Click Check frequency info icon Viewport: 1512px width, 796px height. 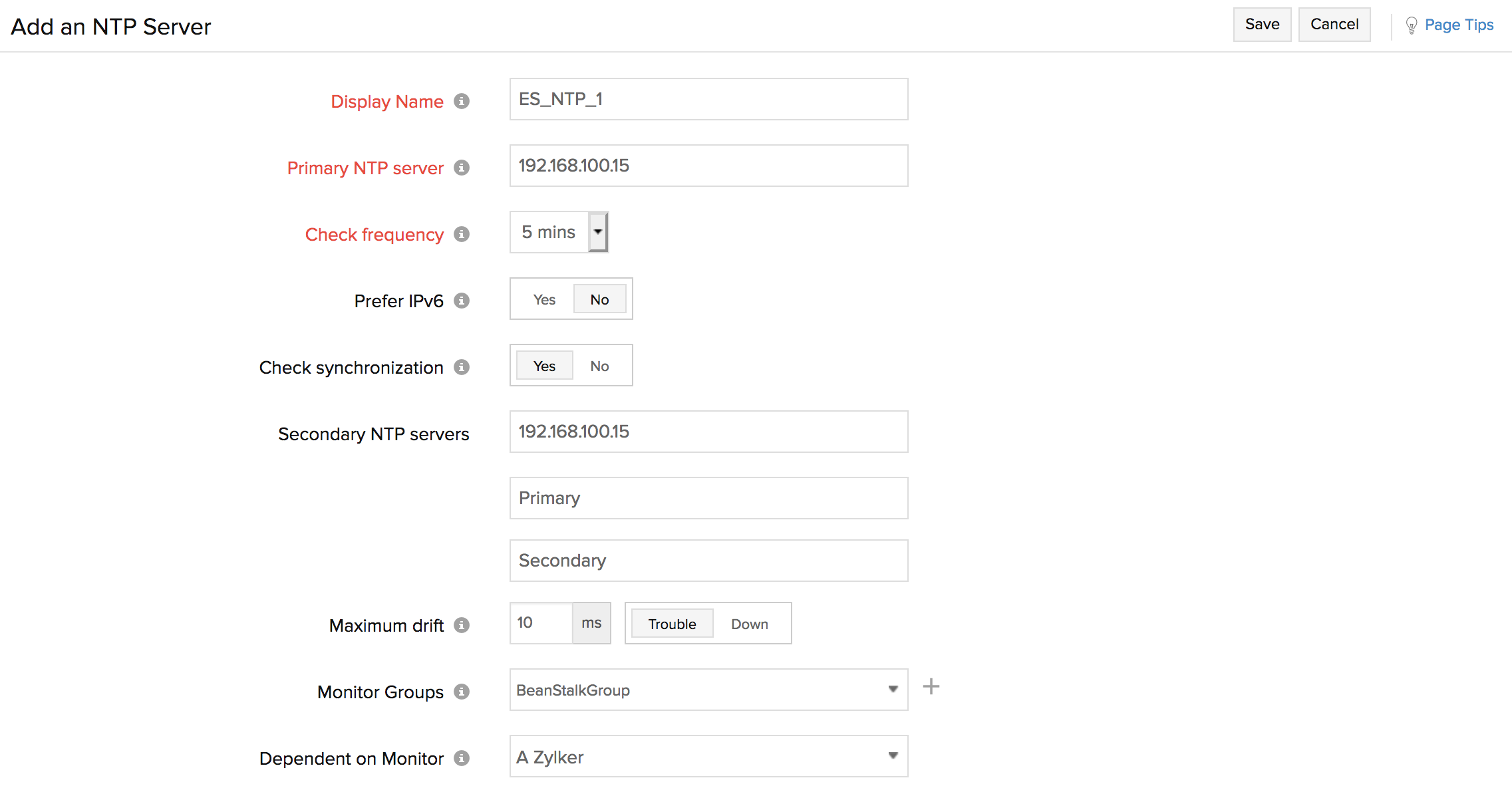[x=461, y=234]
